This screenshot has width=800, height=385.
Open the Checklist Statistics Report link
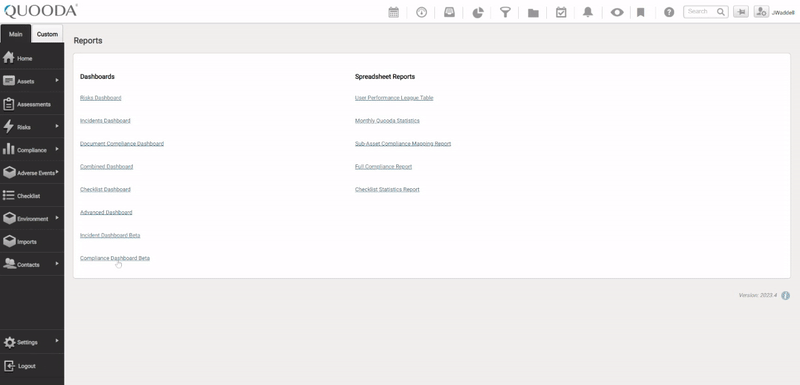pos(387,189)
